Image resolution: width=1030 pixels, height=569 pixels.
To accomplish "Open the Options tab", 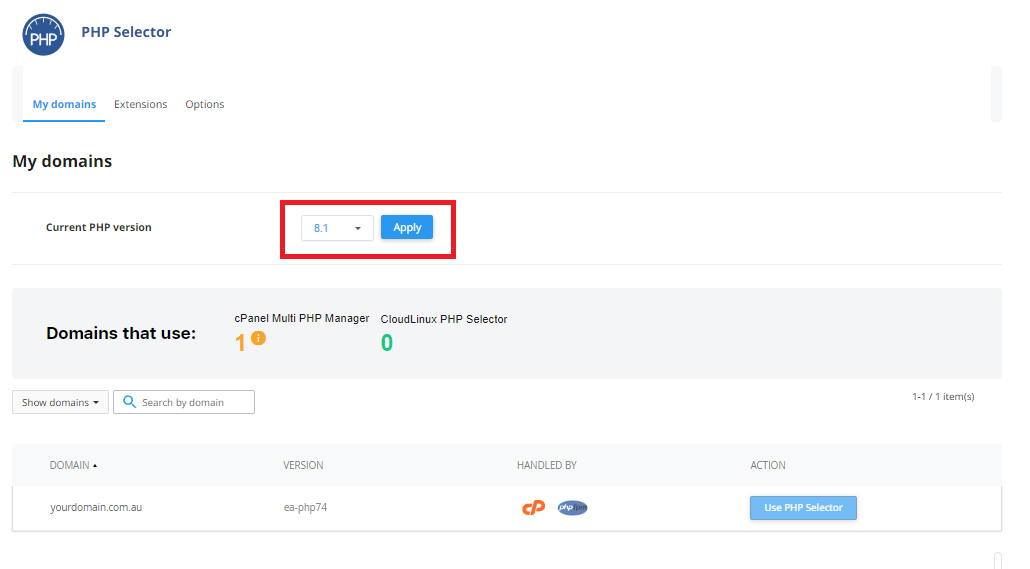I will (204, 104).
